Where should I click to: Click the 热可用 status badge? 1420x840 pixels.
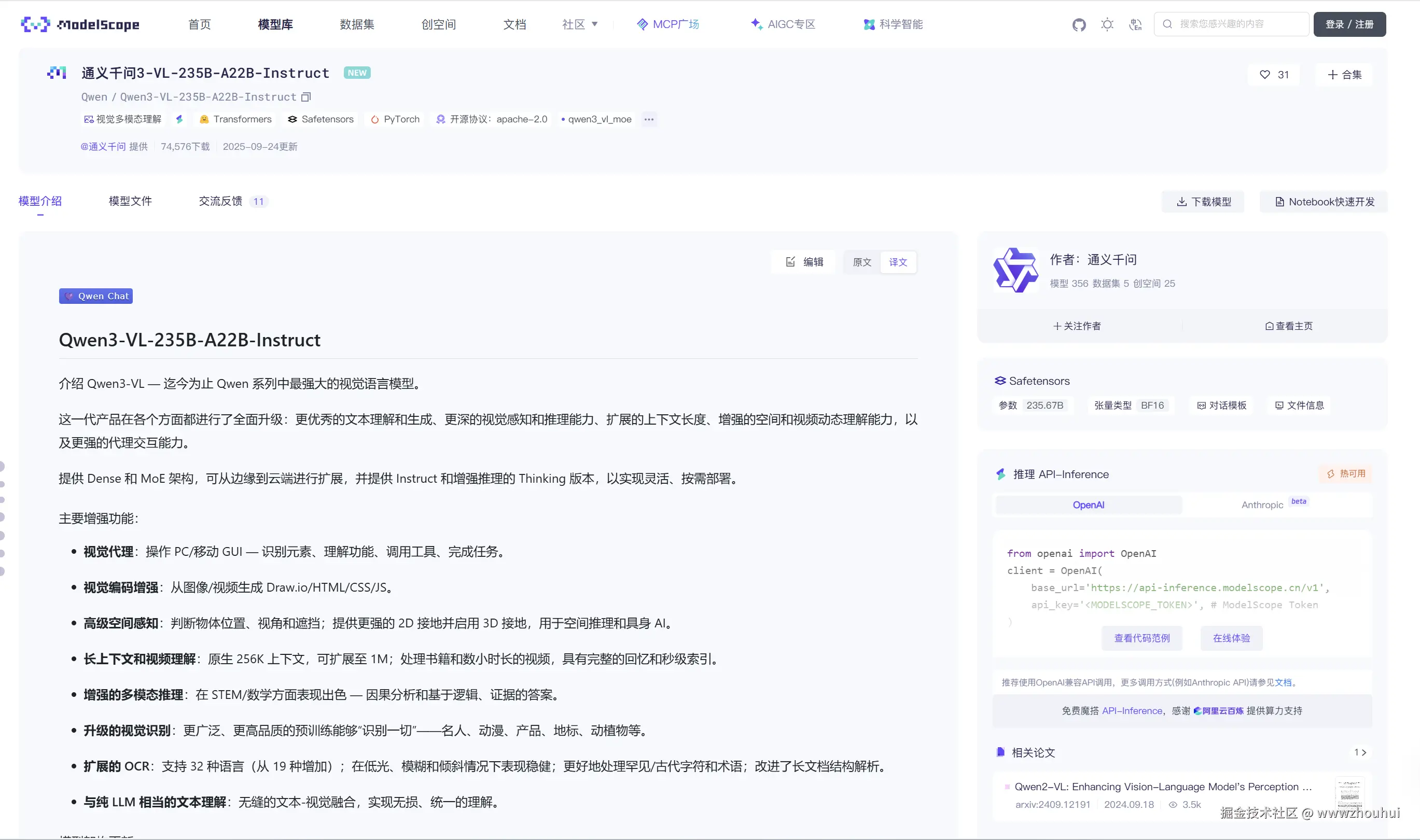point(1346,474)
